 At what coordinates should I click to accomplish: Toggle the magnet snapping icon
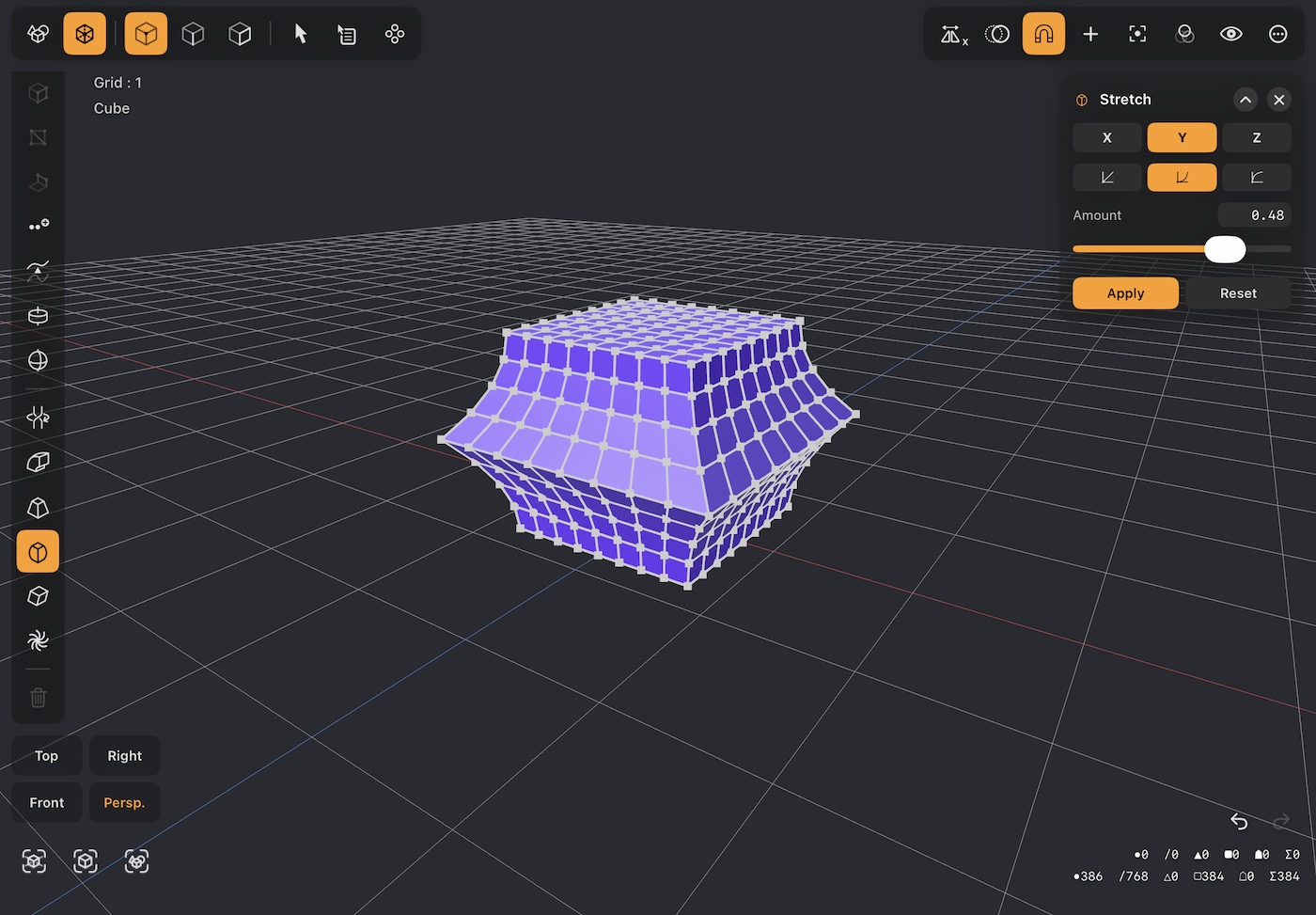click(1043, 34)
